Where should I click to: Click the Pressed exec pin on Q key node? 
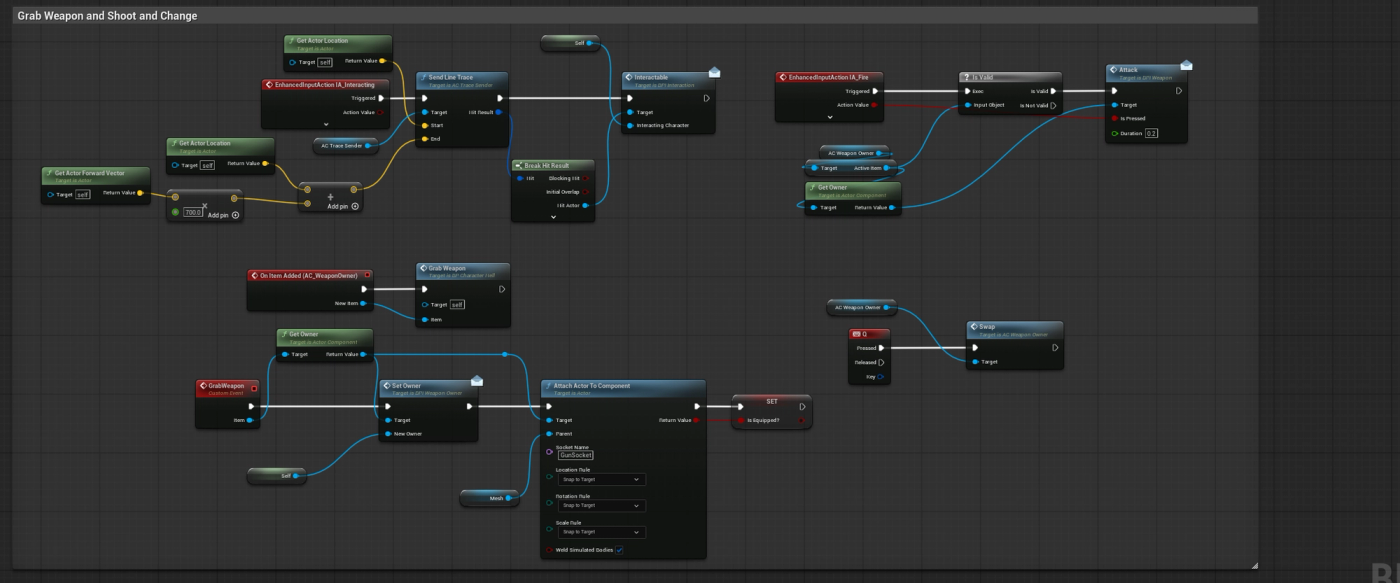pos(881,348)
